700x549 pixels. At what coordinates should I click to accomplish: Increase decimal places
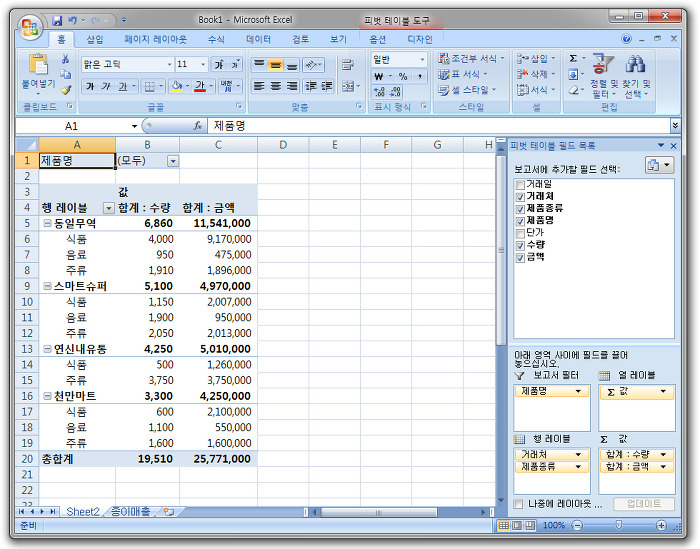click(379, 92)
